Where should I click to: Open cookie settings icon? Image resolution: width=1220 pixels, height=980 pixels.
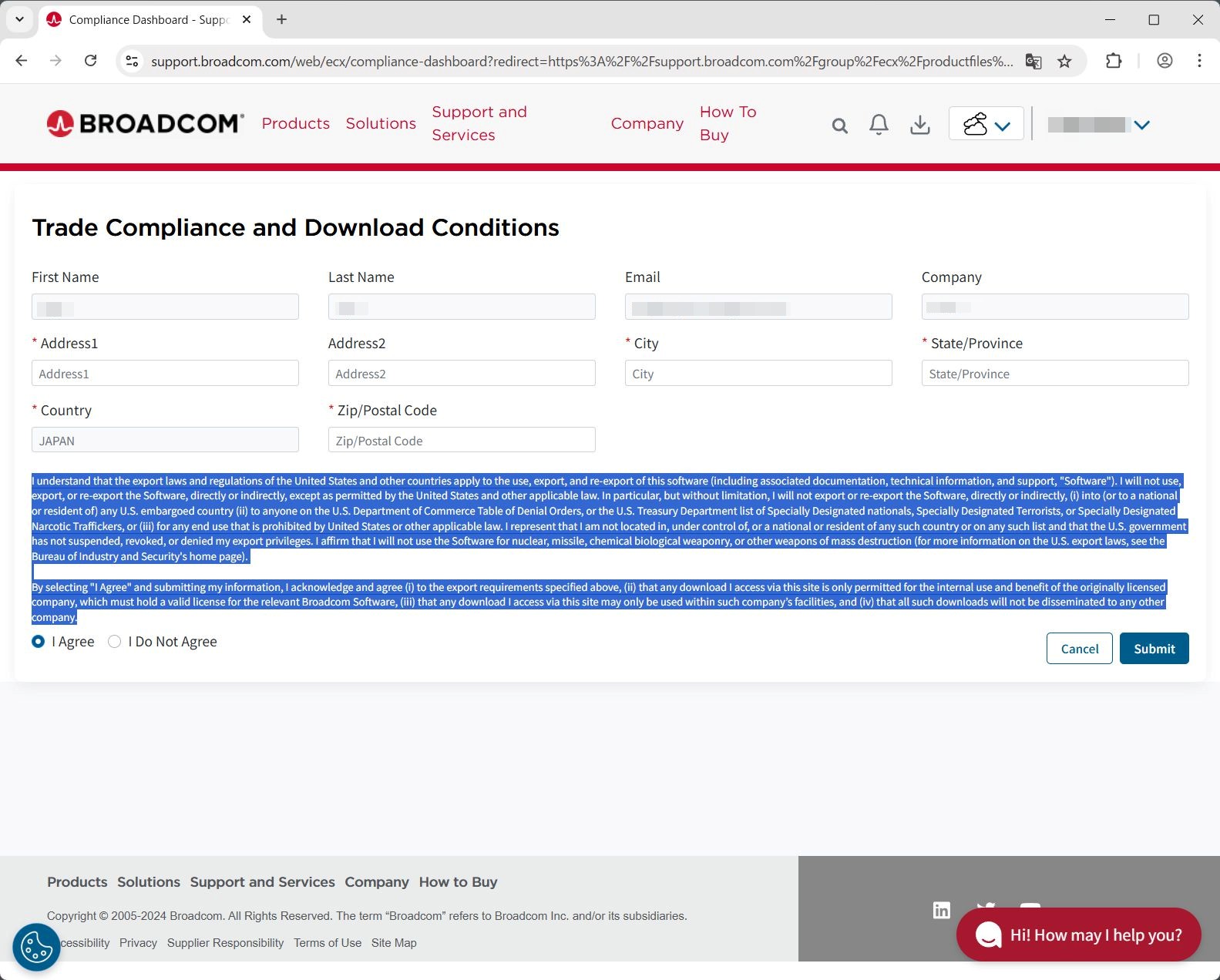(x=36, y=947)
